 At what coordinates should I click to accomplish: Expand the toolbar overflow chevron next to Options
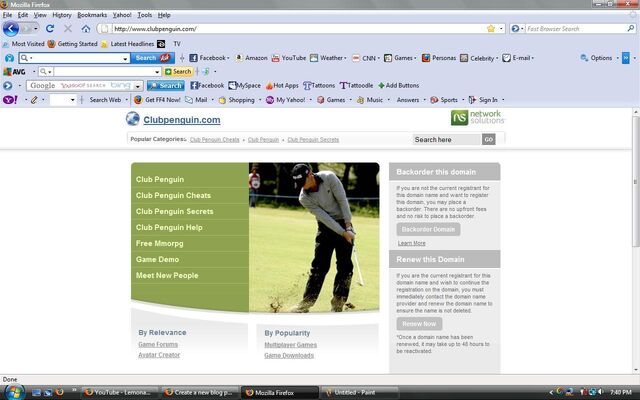coord(625,58)
